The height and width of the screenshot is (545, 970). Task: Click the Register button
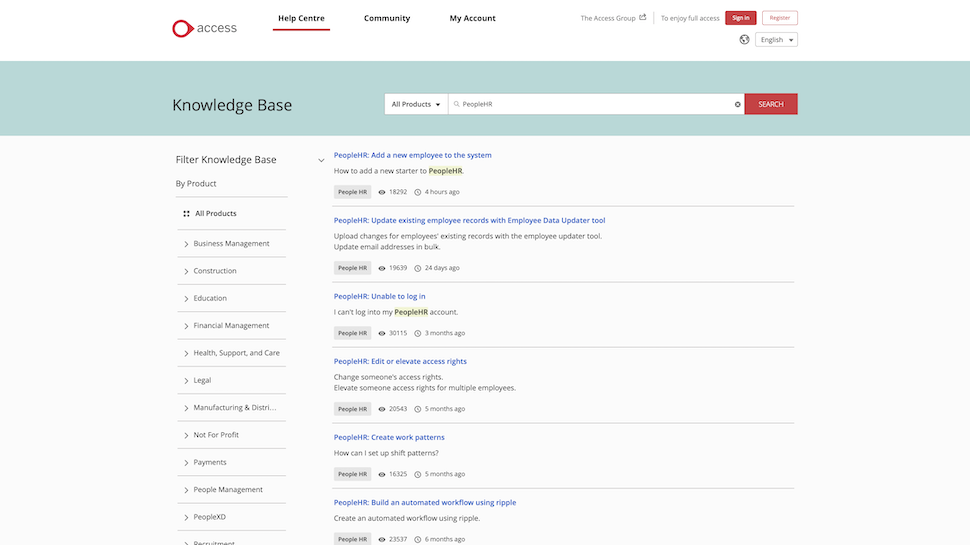pyautogui.click(x=779, y=18)
